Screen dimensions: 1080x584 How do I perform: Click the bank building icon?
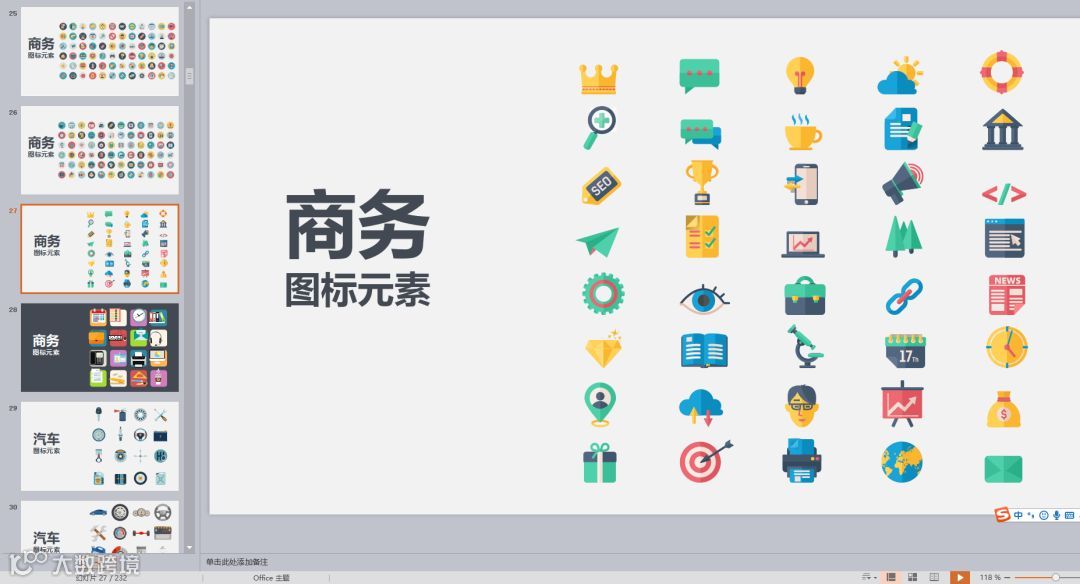(1002, 129)
